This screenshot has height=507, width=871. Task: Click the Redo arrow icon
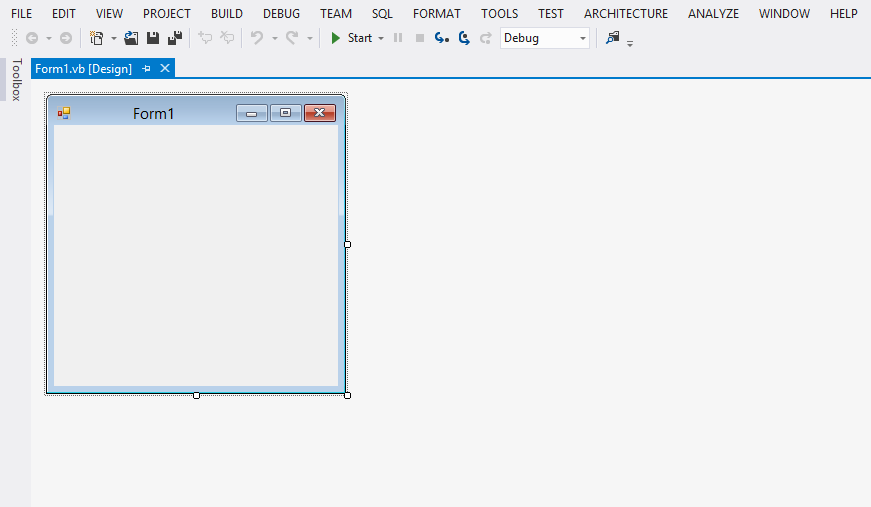[292, 38]
